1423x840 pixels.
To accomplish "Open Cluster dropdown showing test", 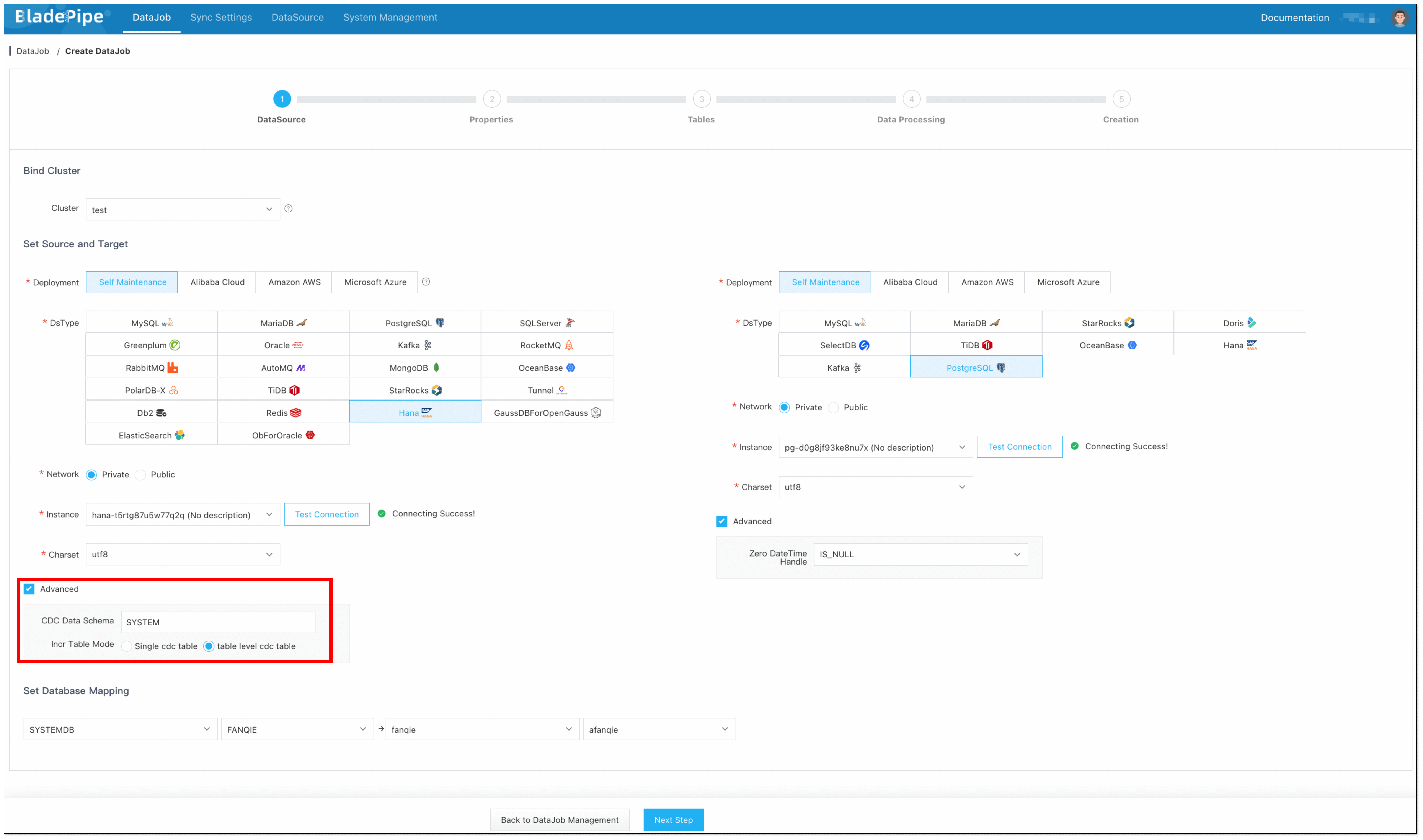I will tap(183, 209).
